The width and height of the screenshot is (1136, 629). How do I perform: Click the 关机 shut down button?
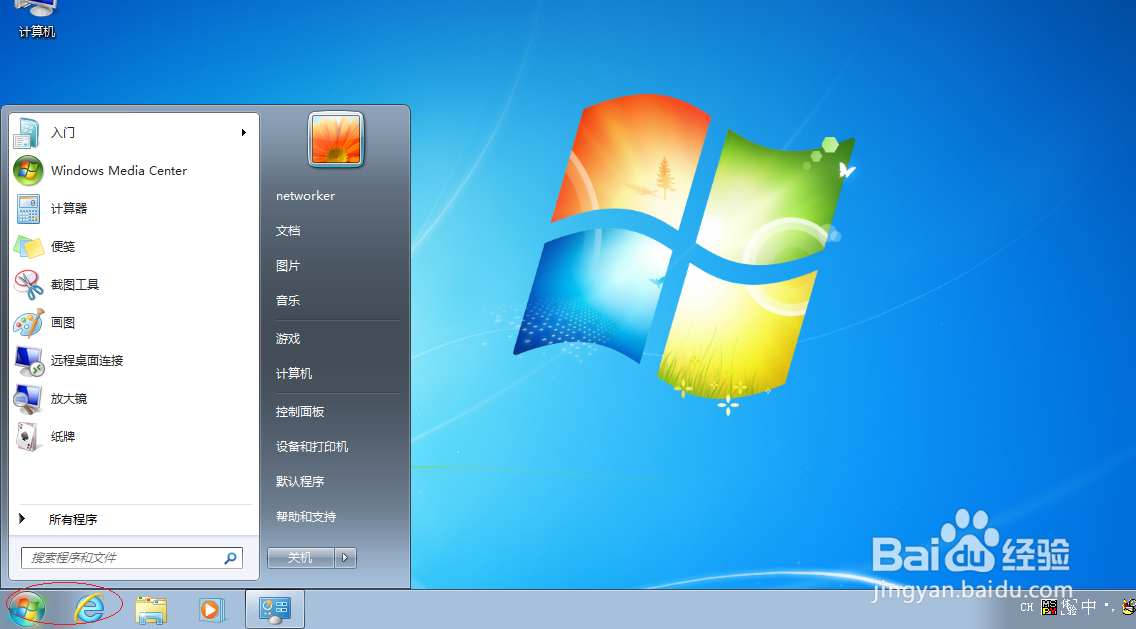301,558
